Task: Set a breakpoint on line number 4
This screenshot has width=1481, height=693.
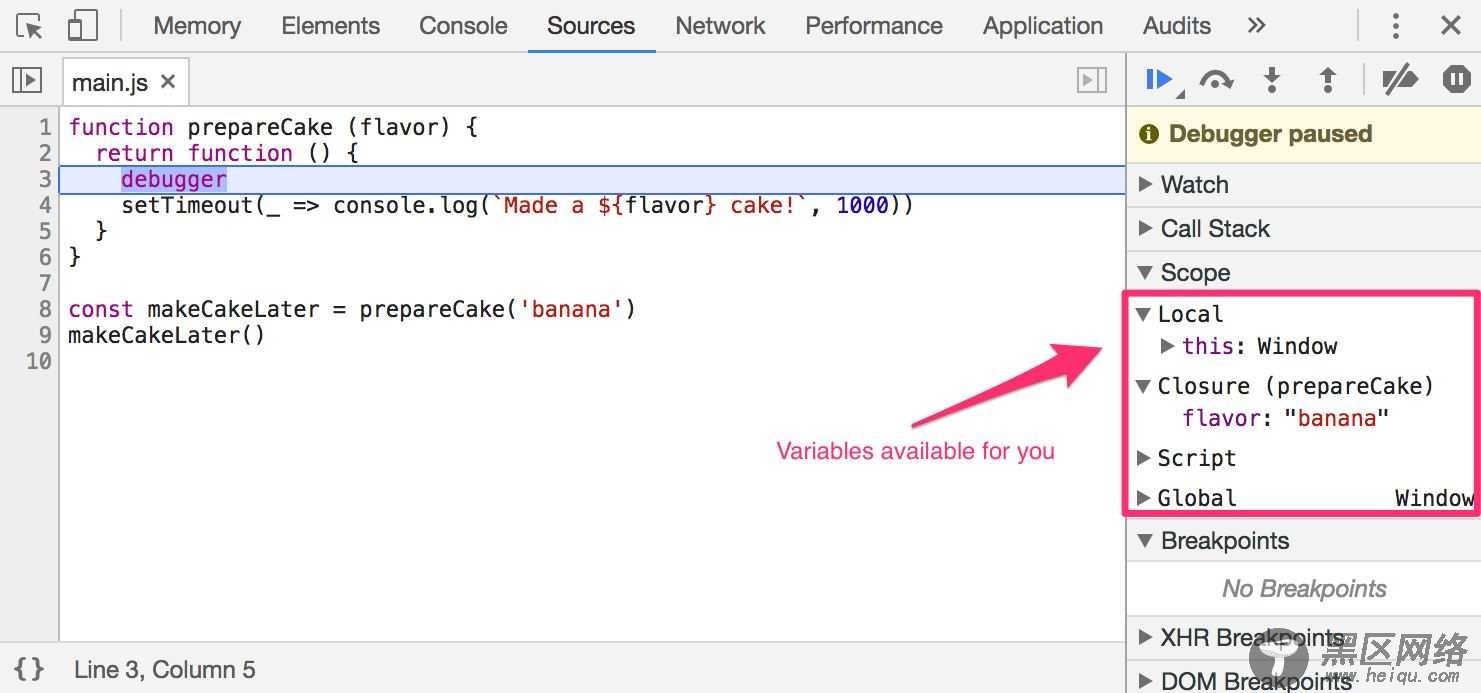Action: point(45,205)
